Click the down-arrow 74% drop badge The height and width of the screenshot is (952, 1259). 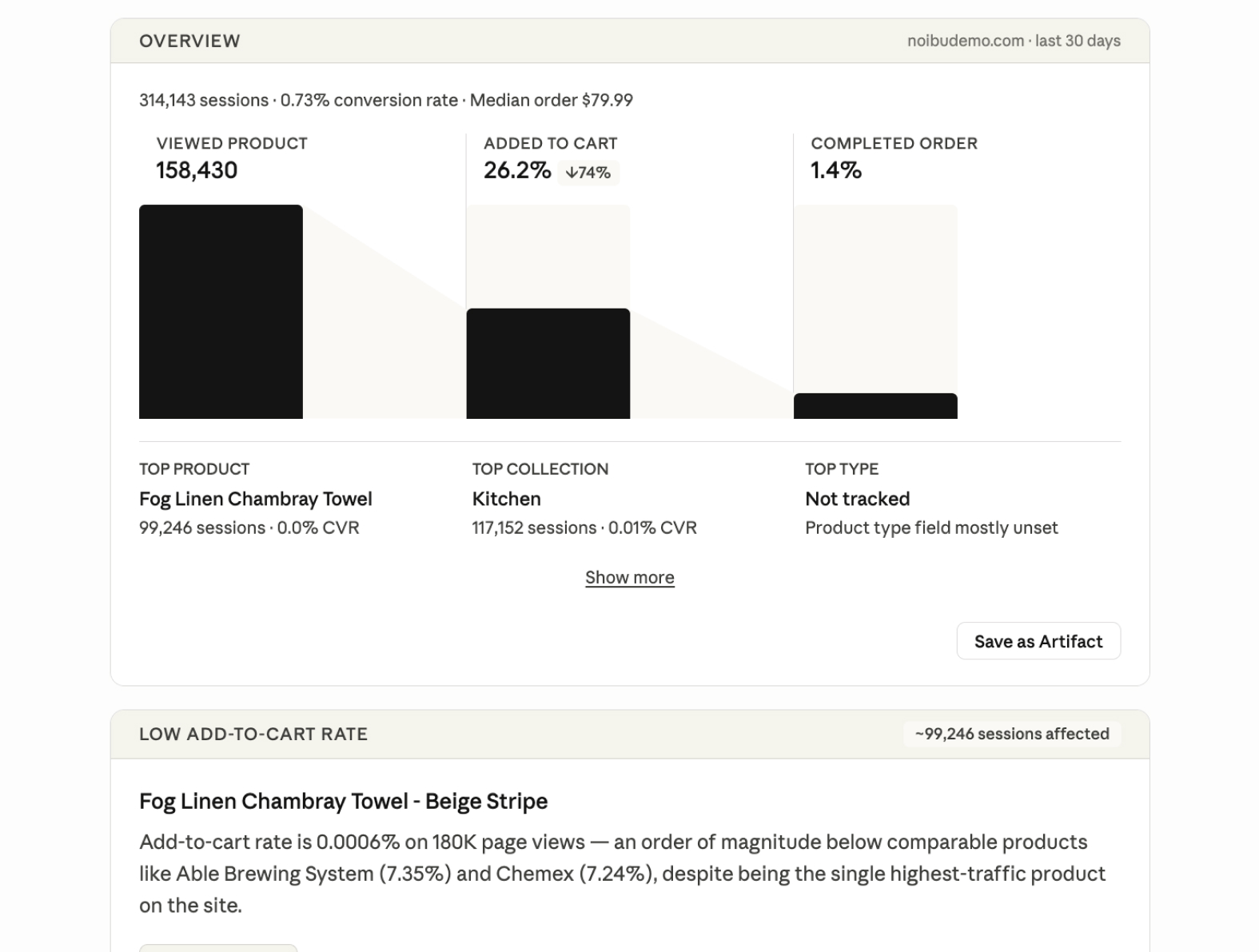pos(588,172)
